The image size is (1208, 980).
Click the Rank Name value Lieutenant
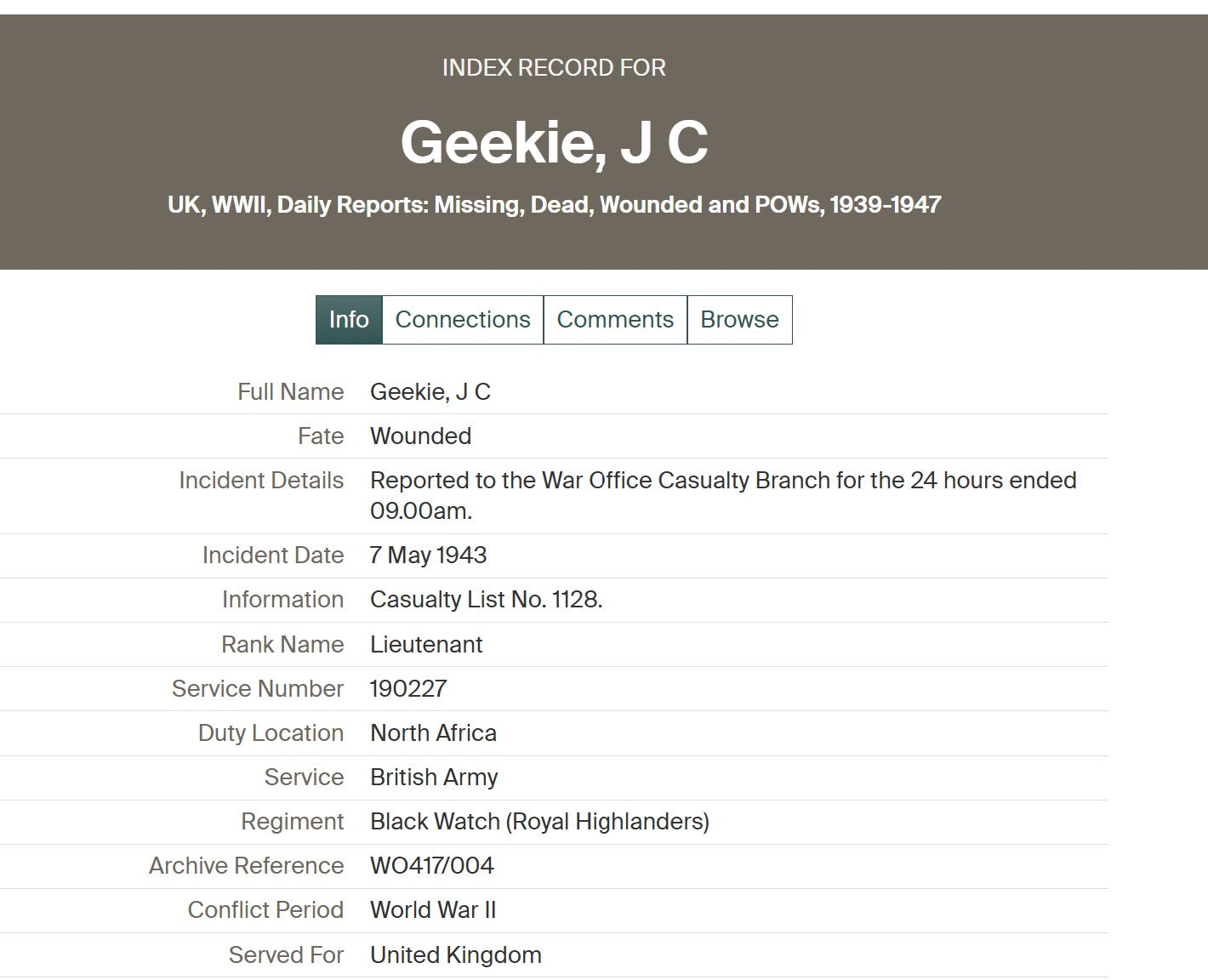[426, 645]
